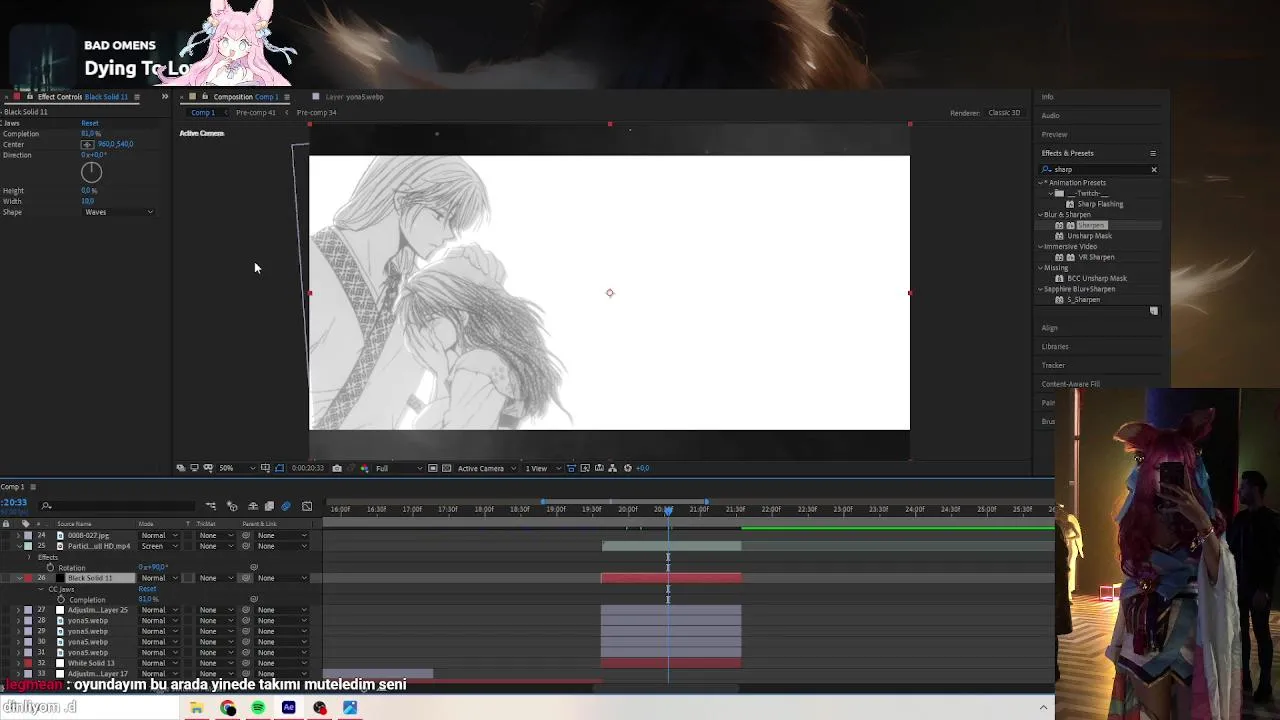Switch to the Layer yona5.webp tab
The image size is (1280, 720).
(x=354, y=97)
